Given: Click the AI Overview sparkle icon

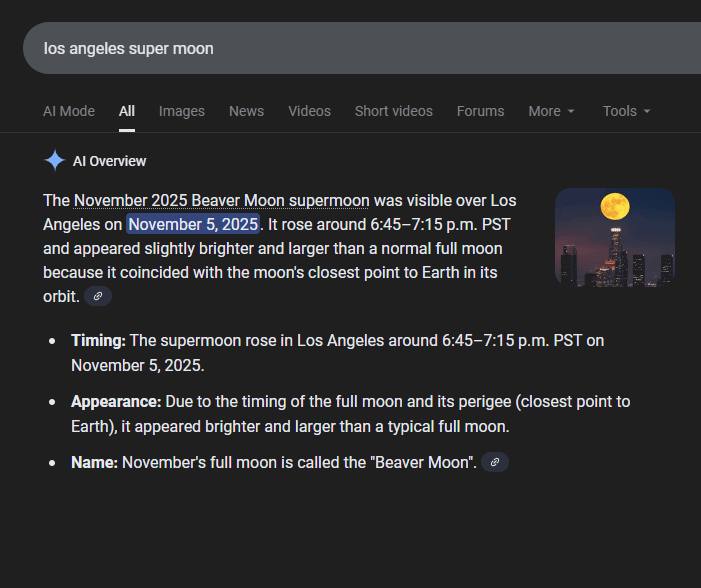Looking at the screenshot, I should (x=54, y=161).
